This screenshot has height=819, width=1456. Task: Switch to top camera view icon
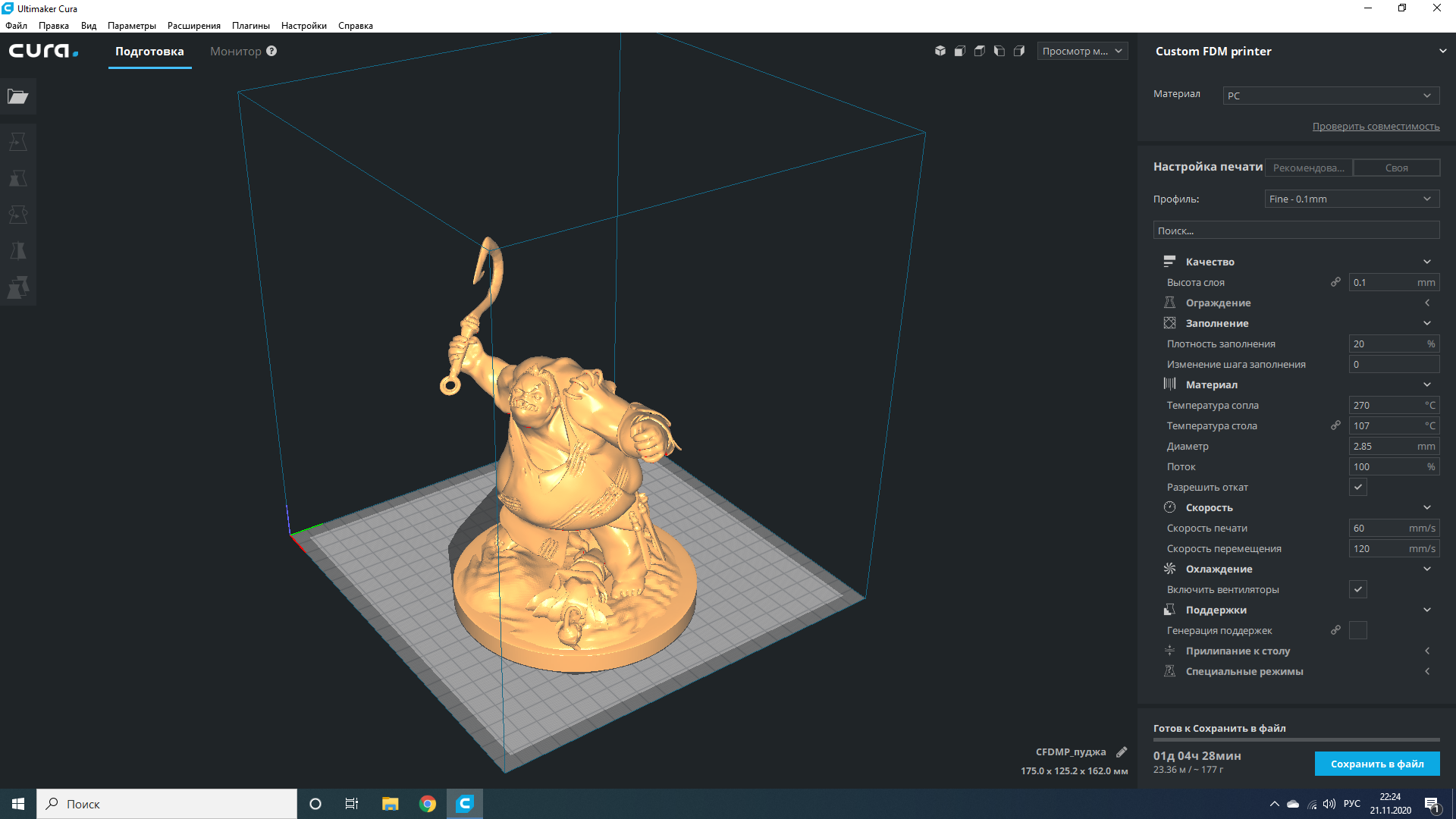pyautogui.click(x=980, y=51)
